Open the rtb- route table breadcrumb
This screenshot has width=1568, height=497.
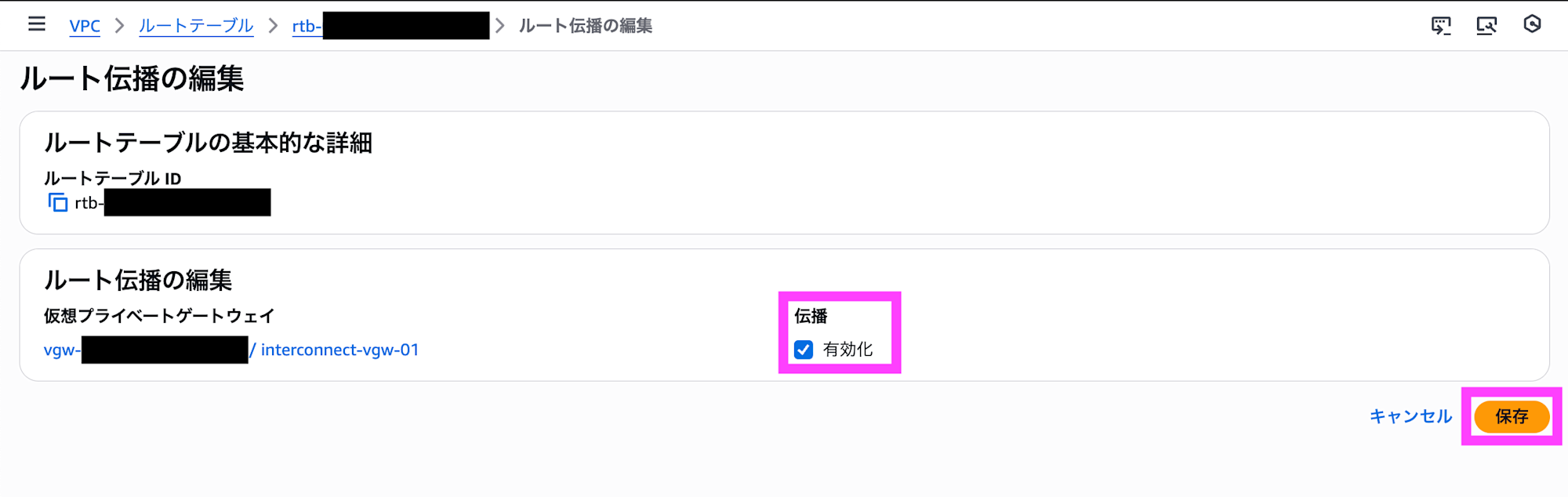click(x=307, y=27)
